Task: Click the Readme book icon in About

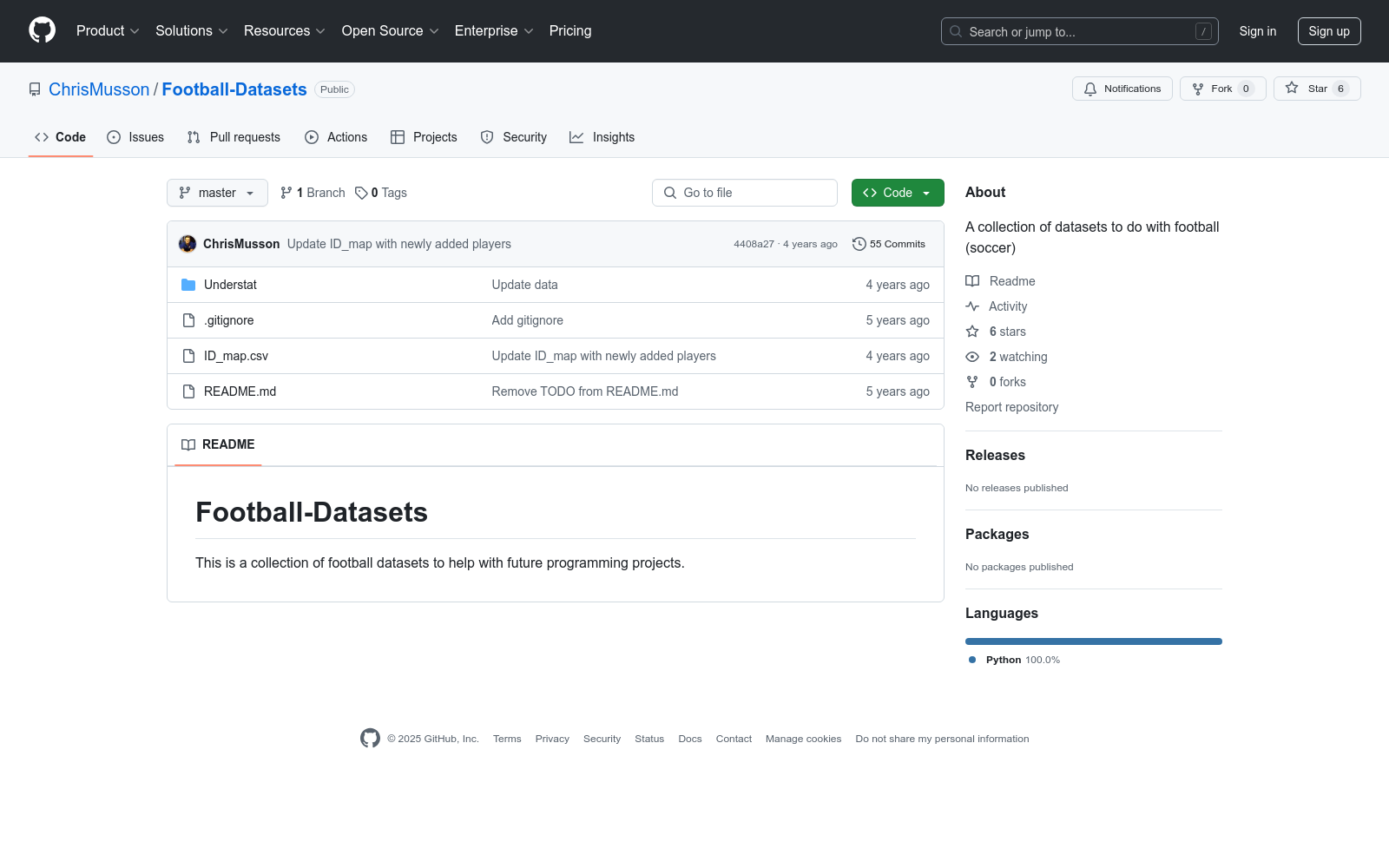Action: [x=972, y=281]
